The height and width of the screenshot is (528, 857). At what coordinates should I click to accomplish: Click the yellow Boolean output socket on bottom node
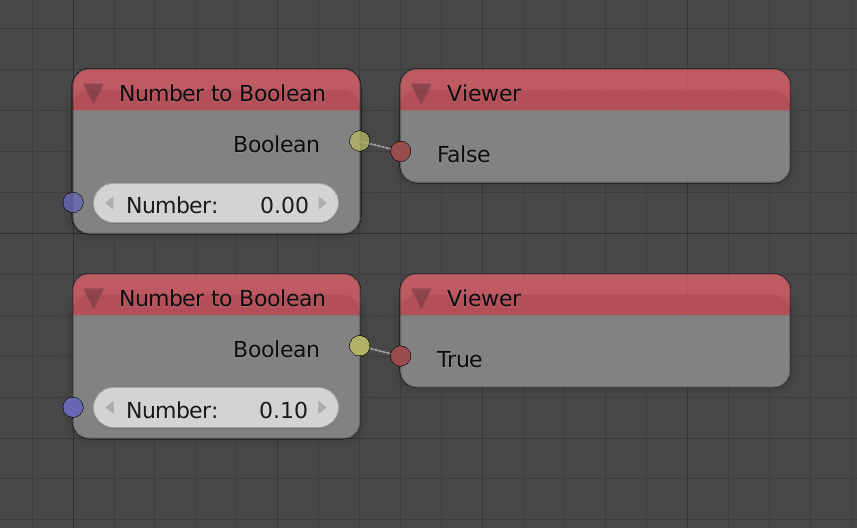pyautogui.click(x=359, y=345)
